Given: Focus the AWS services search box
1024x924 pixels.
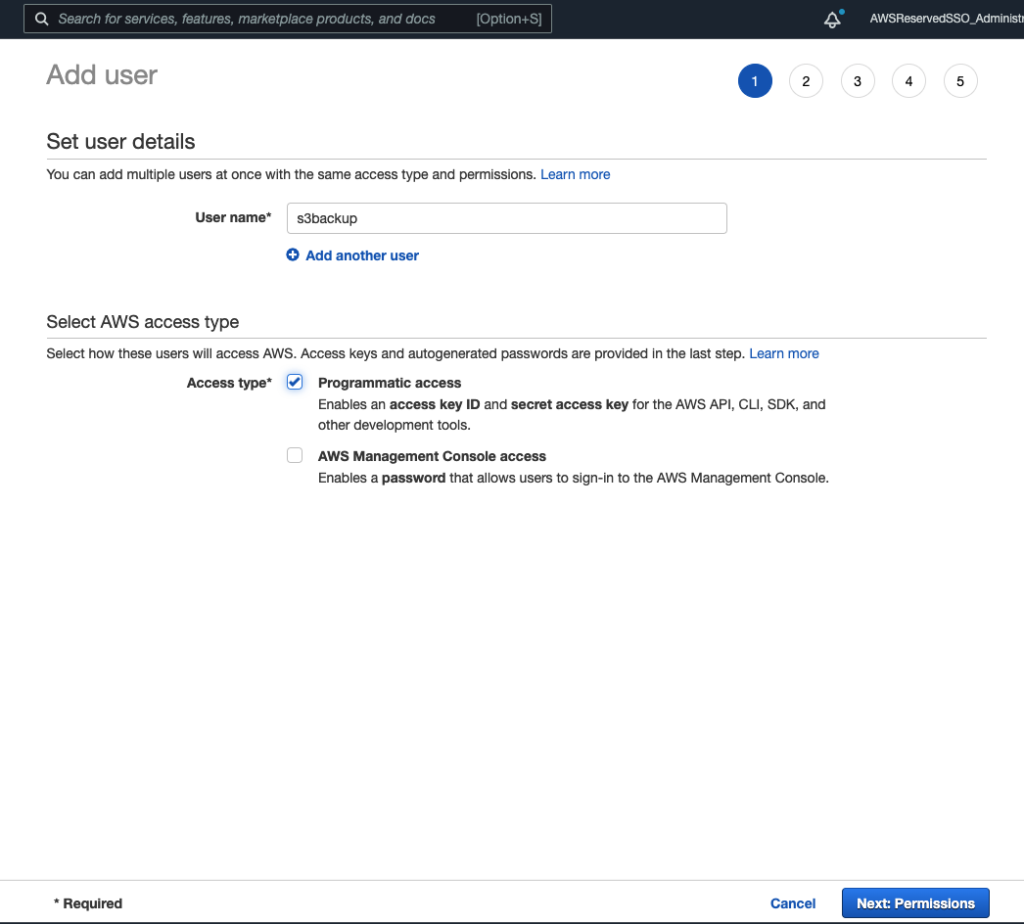Looking at the screenshot, I should [287, 19].
